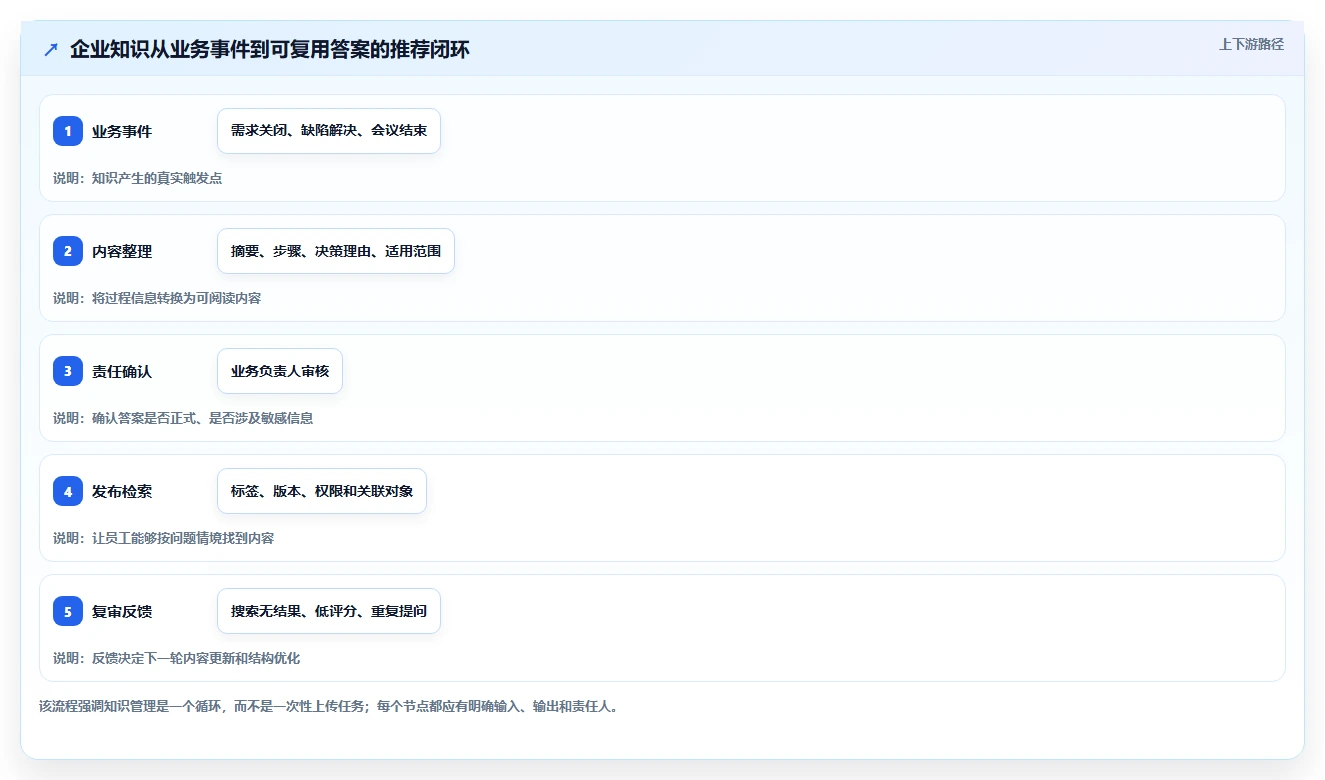The height and width of the screenshot is (780, 1325).
Task: Click the 上下游路径 label in header
Action: pos(1251,44)
